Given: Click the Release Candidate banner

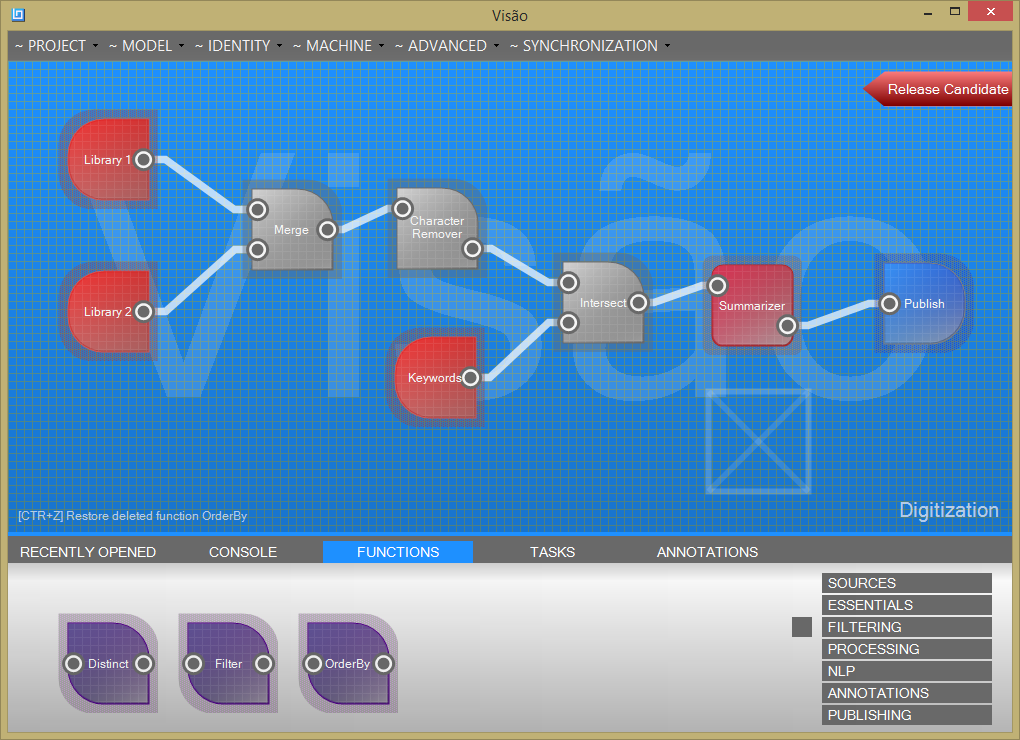Looking at the screenshot, I should 938,89.
